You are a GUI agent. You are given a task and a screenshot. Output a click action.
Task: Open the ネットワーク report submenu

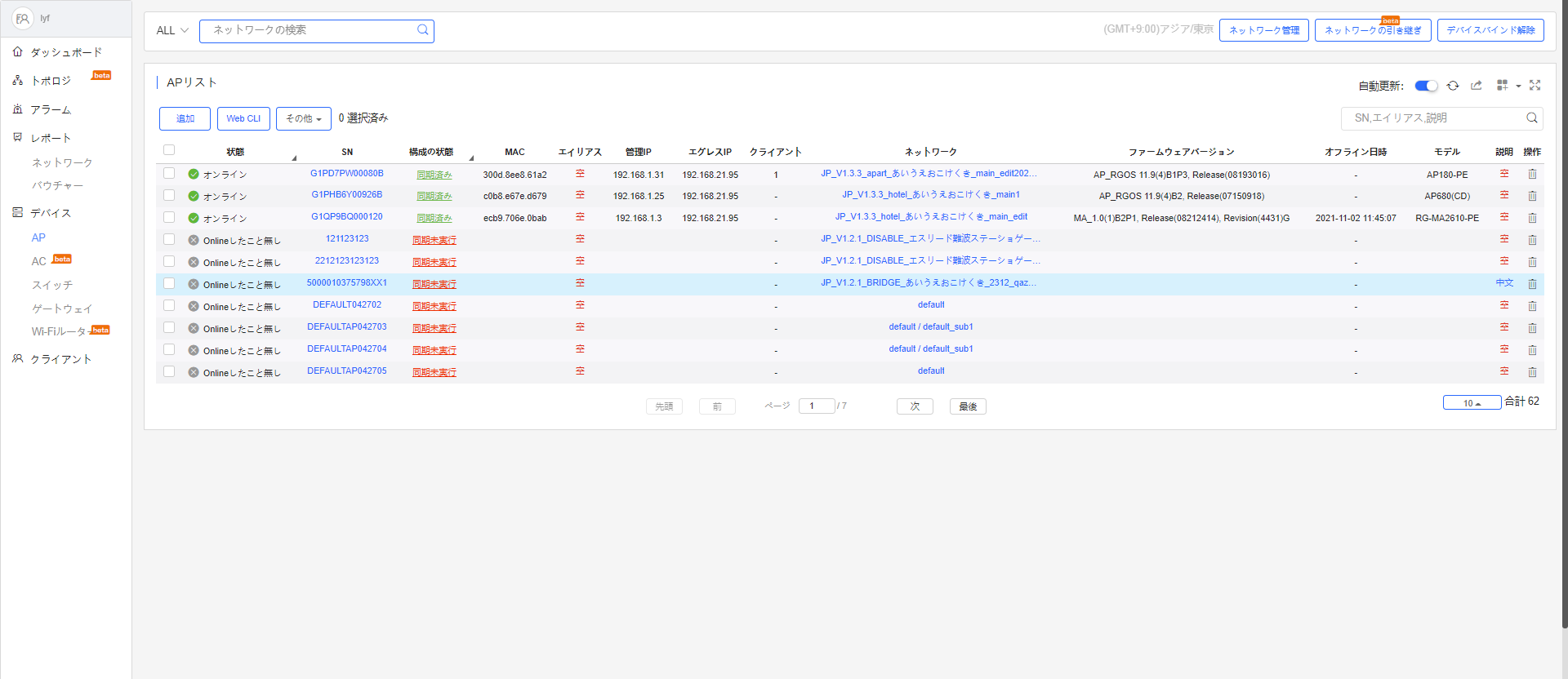pyautogui.click(x=62, y=163)
